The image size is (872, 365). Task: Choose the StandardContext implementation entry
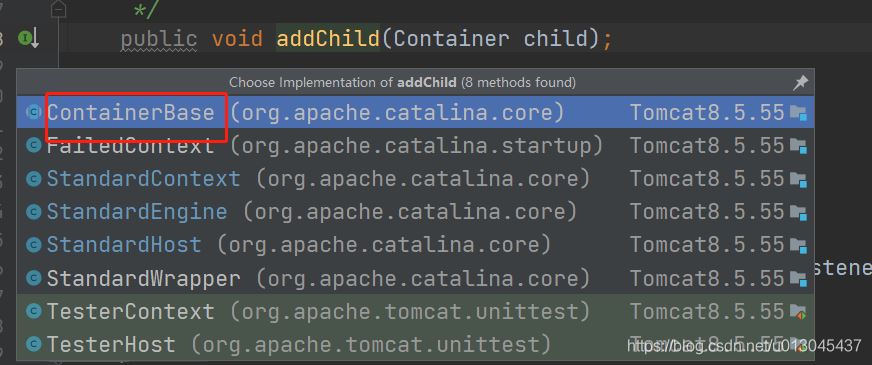tap(415, 179)
